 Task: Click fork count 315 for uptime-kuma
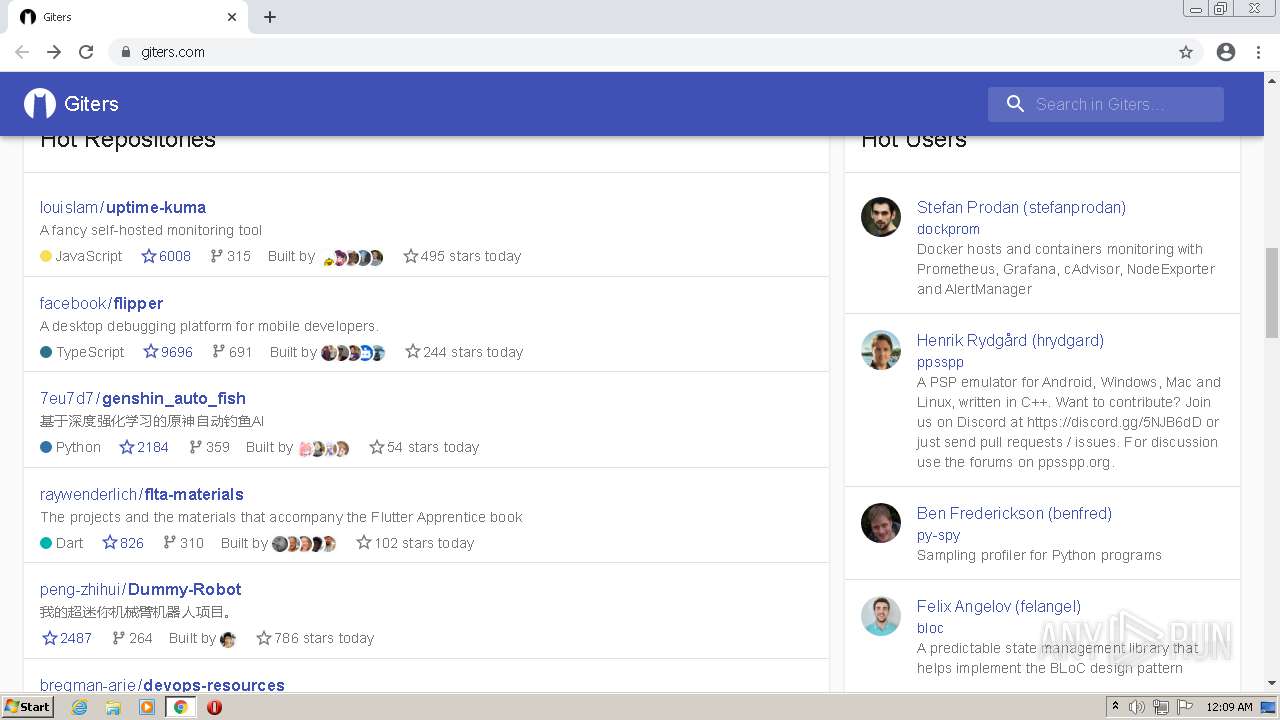tap(230, 256)
